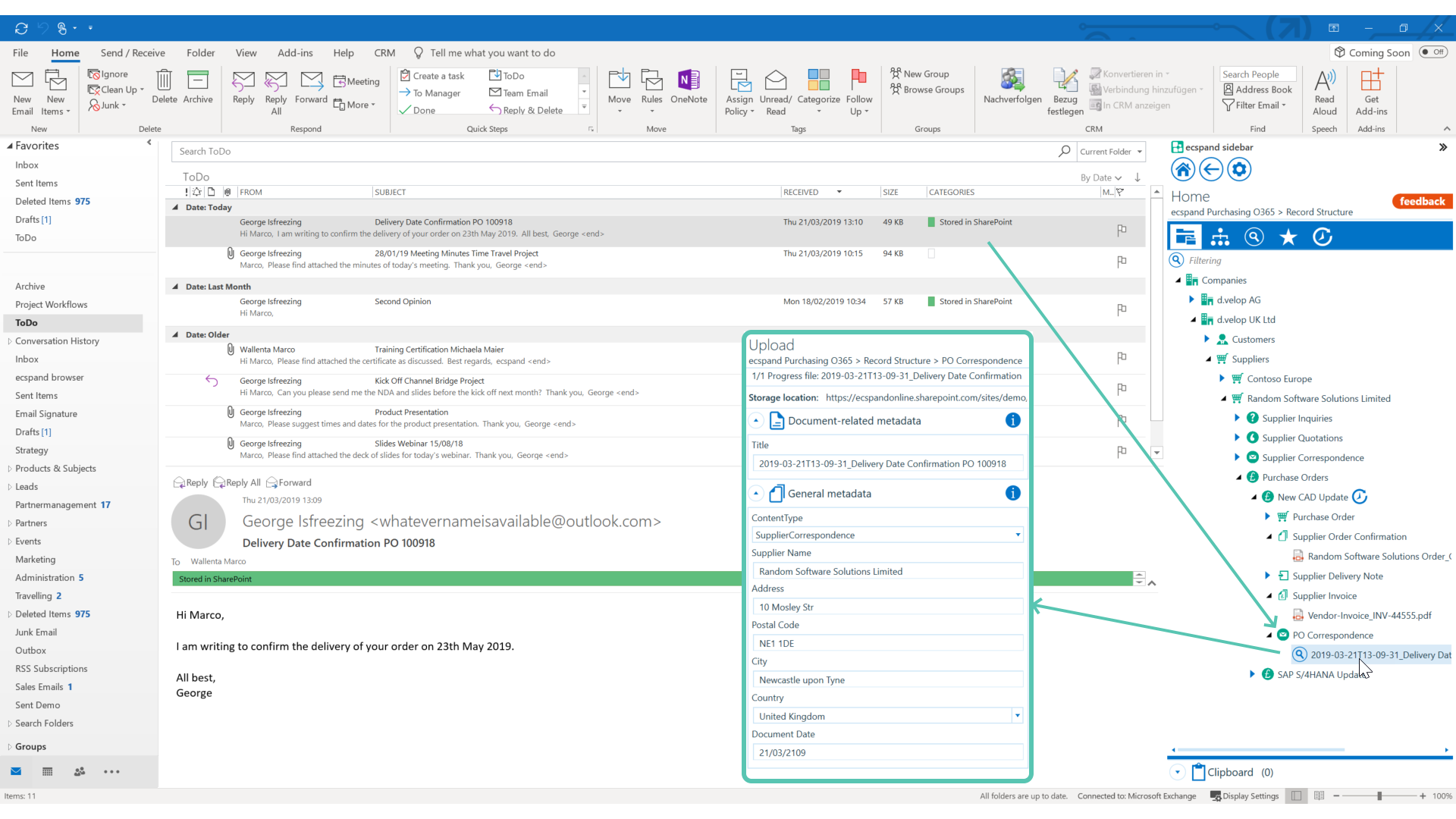Select the record structure folder tab icon
This screenshot has height=819, width=1456.
pyautogui.click(x=1185, y=237)
